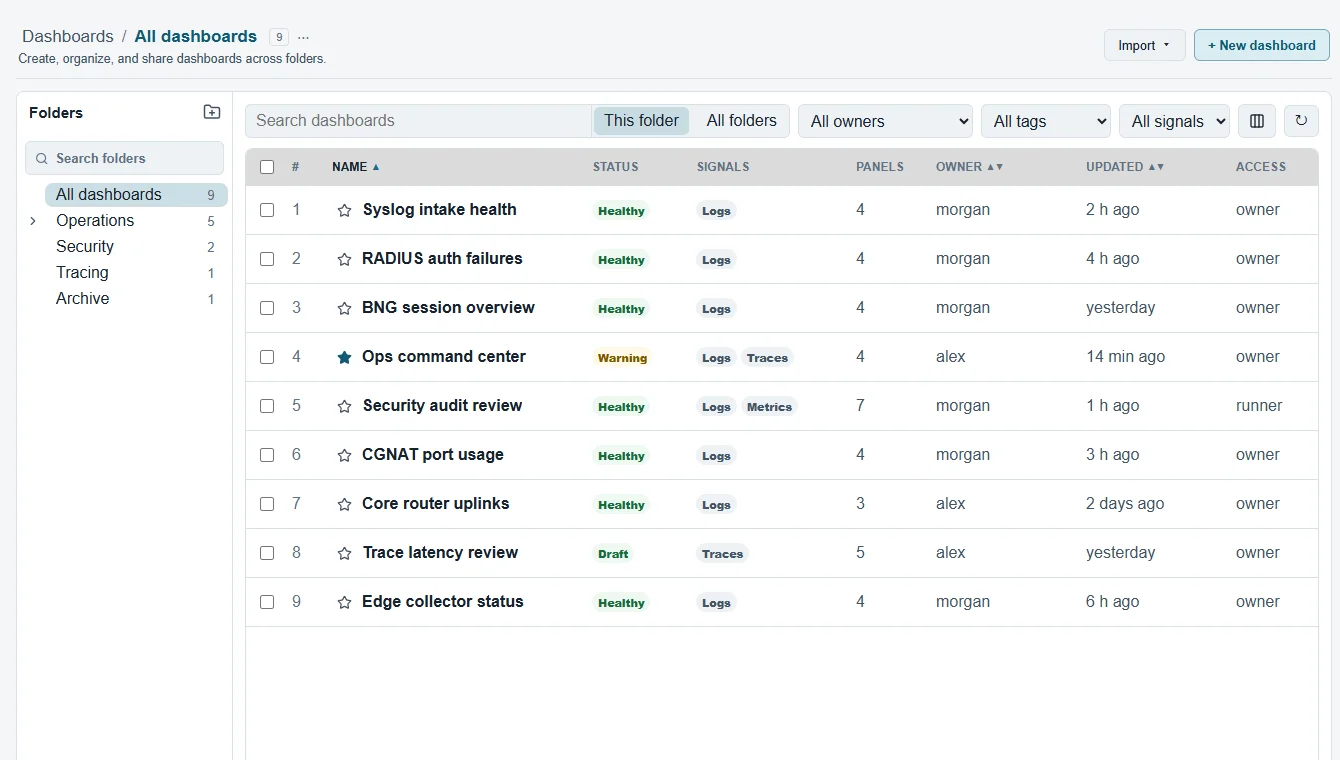
Task: Click the Warning status badge for Ops command center
Action: (x=622, y=358)
